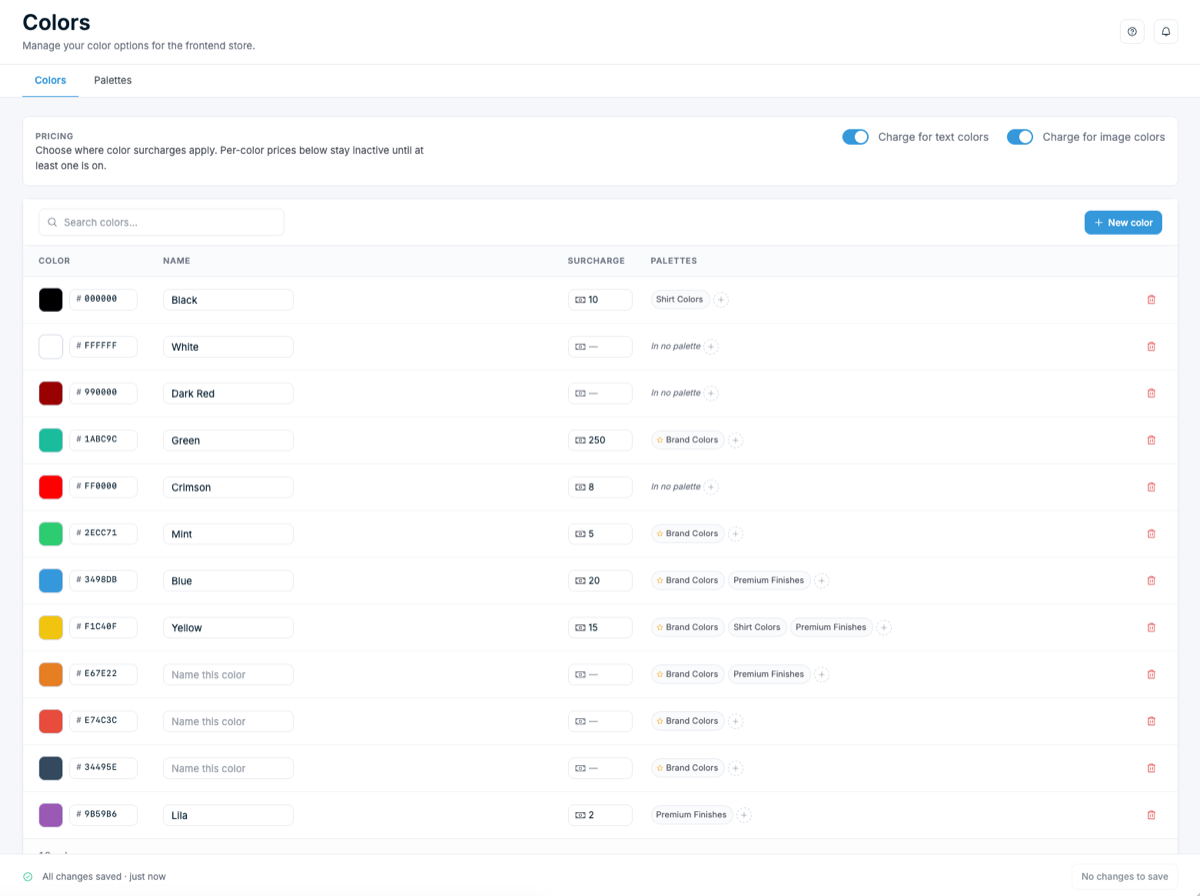
Task: Edit the hex code field 1ABC9C
Action: 103,439
